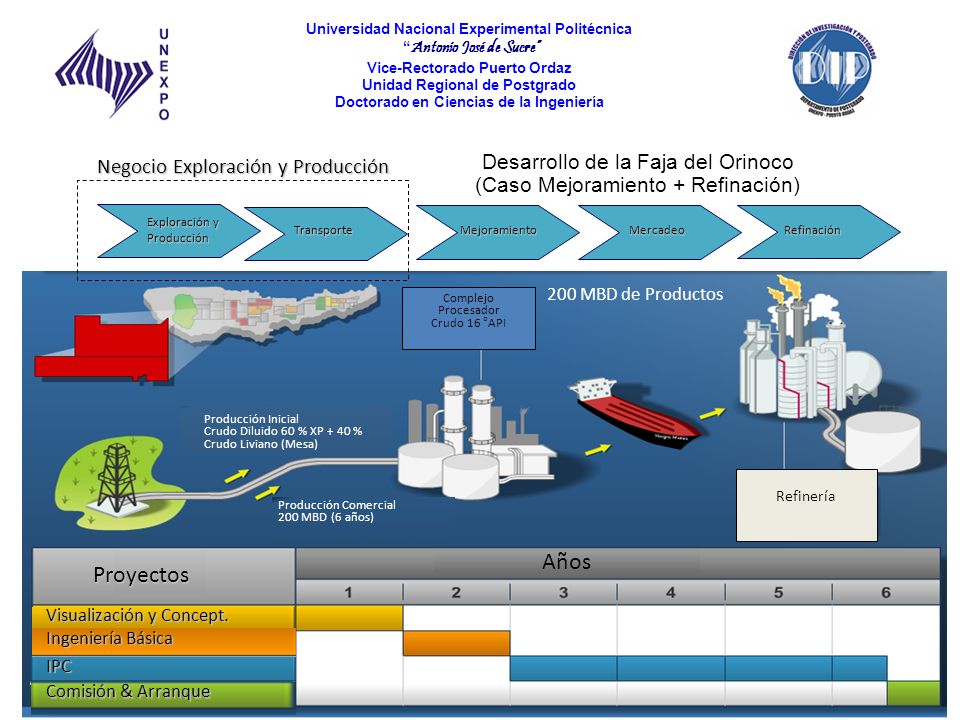Screen dimensions: 960x720
Task: Click year column header 4
Action: (x=671, y=592)
